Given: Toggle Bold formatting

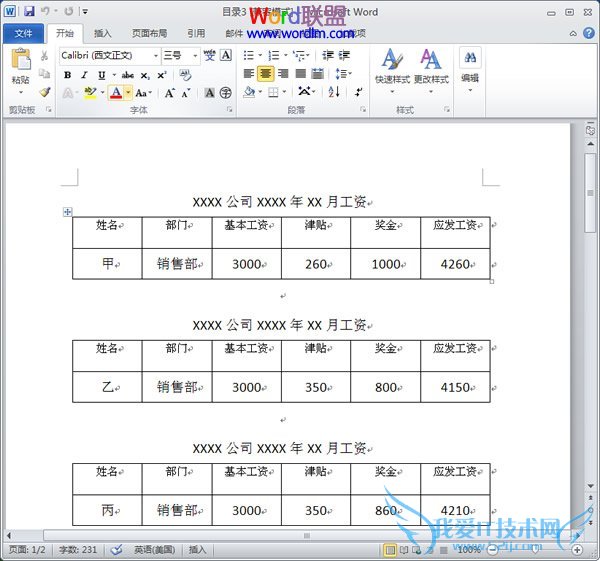Looking at the screenshot, I should tap(68, 75).
